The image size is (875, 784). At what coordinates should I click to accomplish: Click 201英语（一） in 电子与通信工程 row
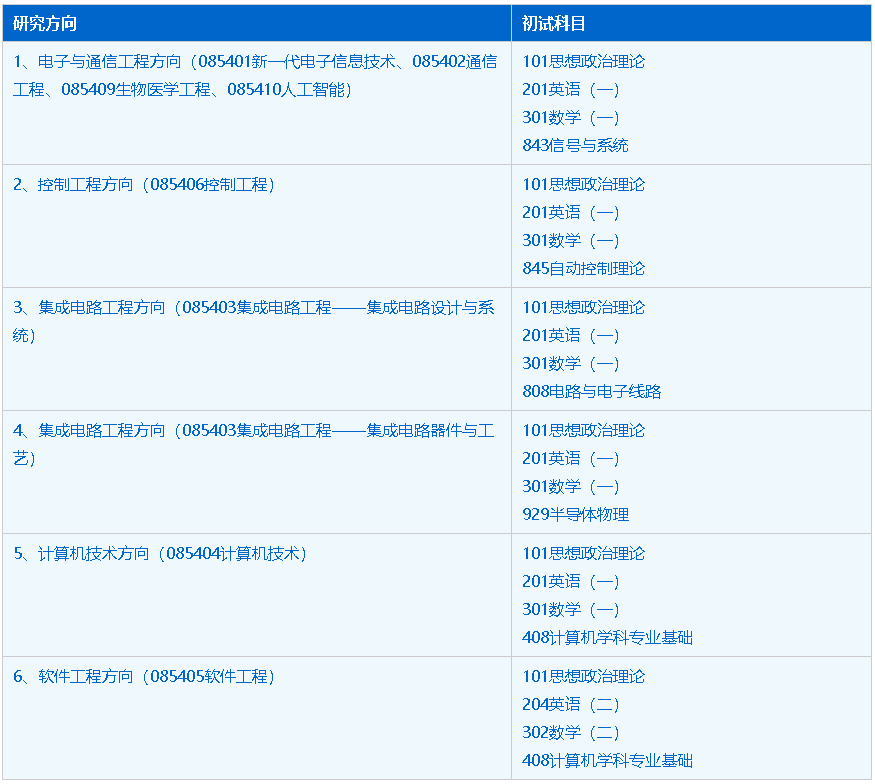coord(570,89)
